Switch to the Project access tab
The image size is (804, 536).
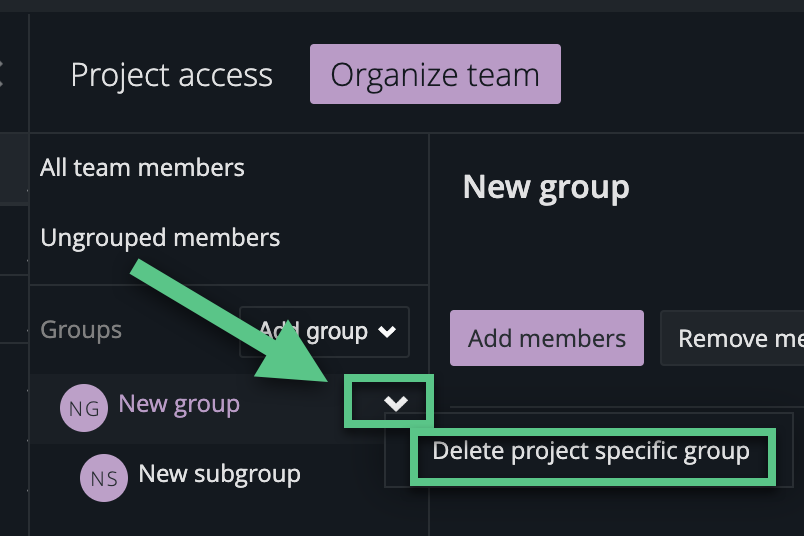pyautogui.click(x=171, y=75)
